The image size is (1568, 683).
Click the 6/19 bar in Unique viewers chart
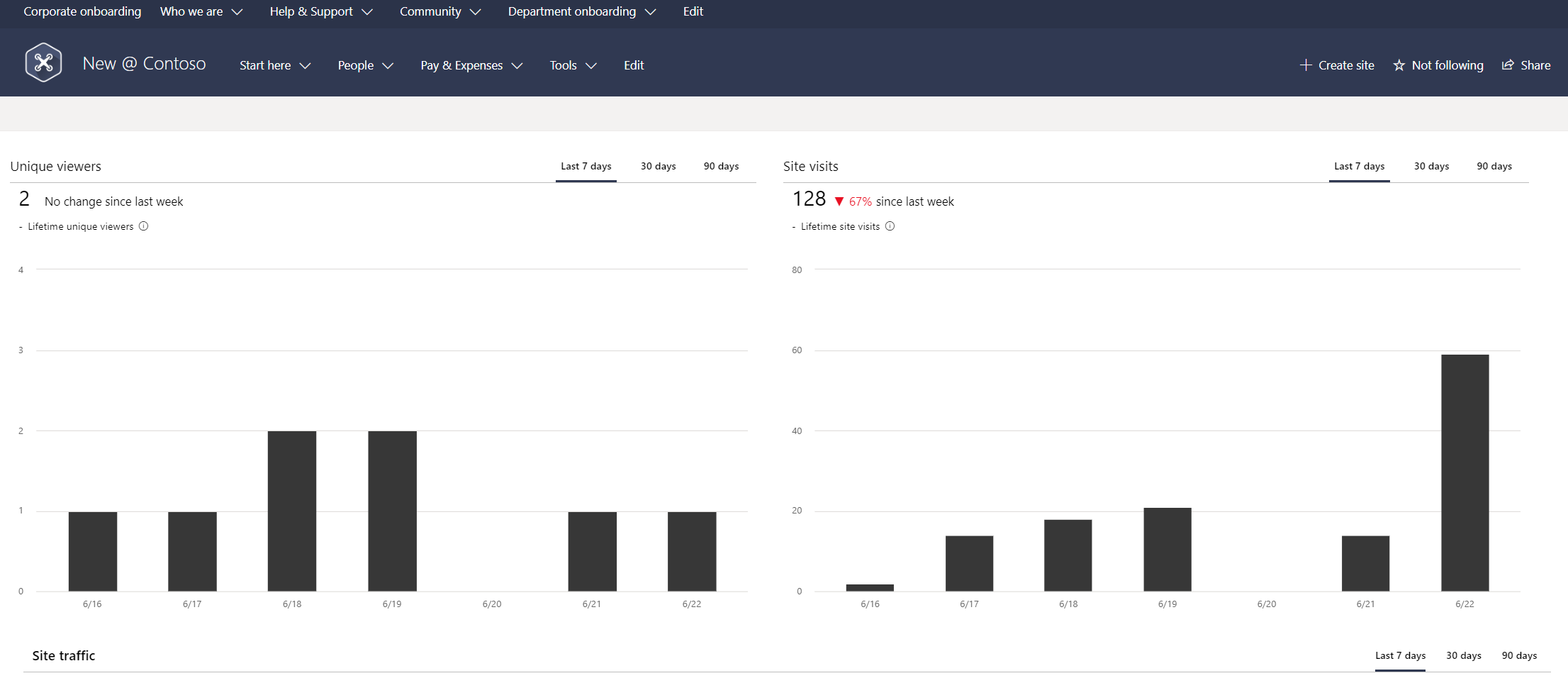pos(392,511)
